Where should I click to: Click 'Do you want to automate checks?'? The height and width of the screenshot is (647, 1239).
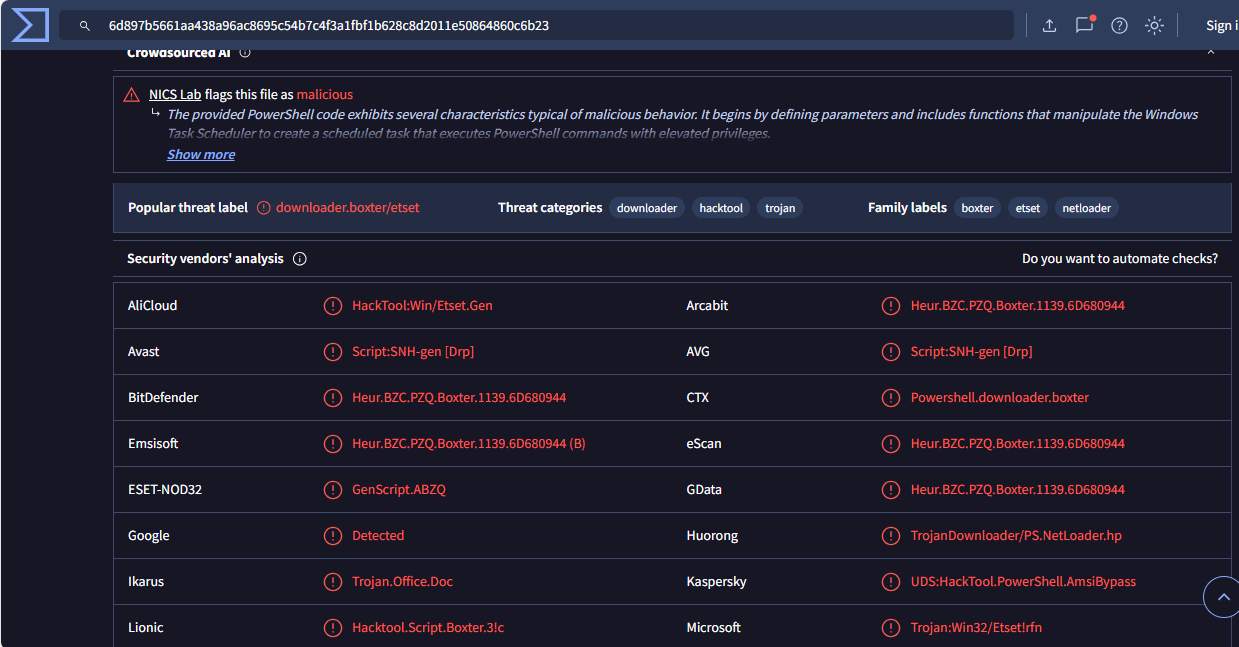pos(1119,259)
